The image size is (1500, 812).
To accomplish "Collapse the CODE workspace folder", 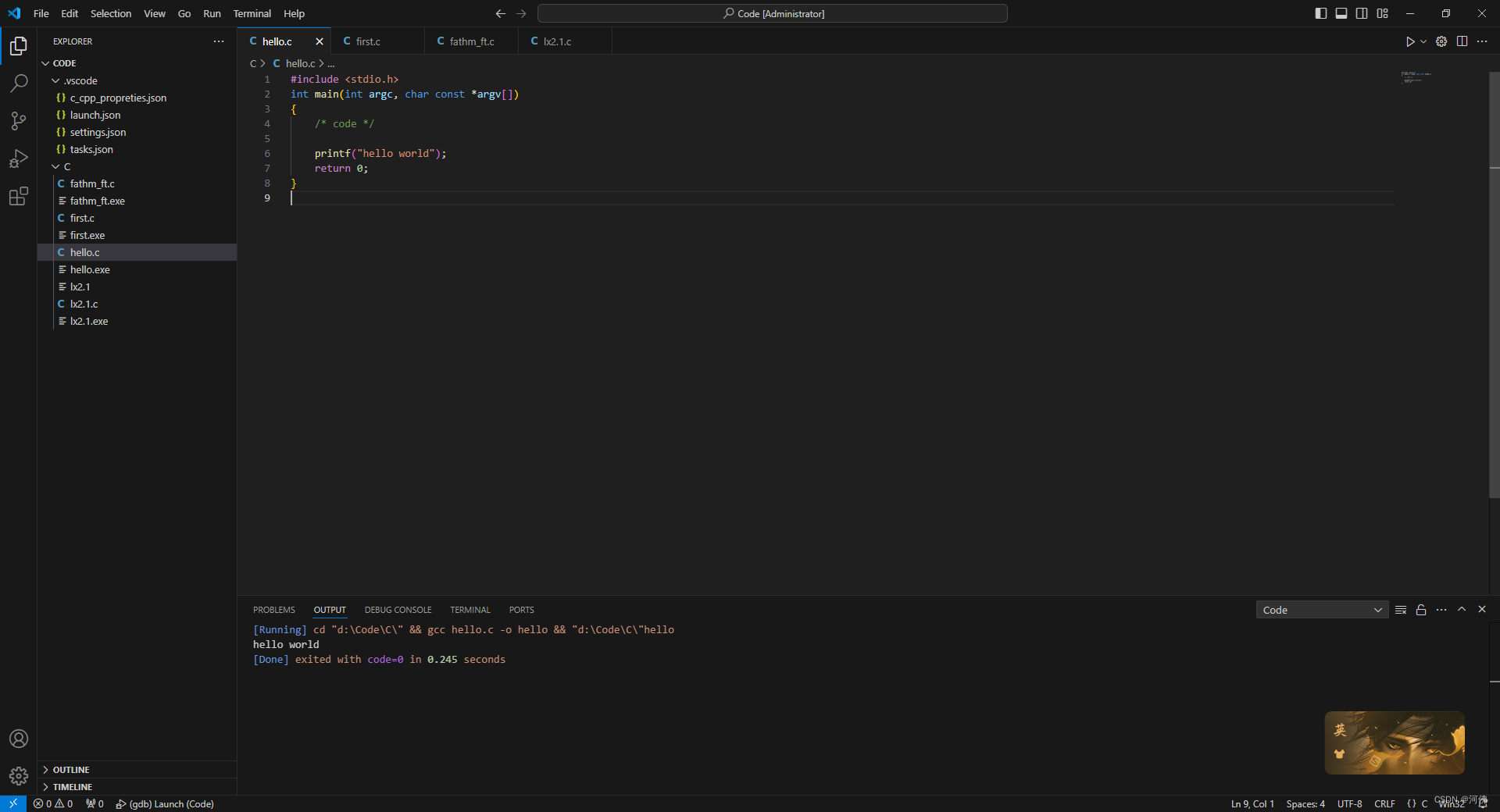I will [x=137, y=63].
